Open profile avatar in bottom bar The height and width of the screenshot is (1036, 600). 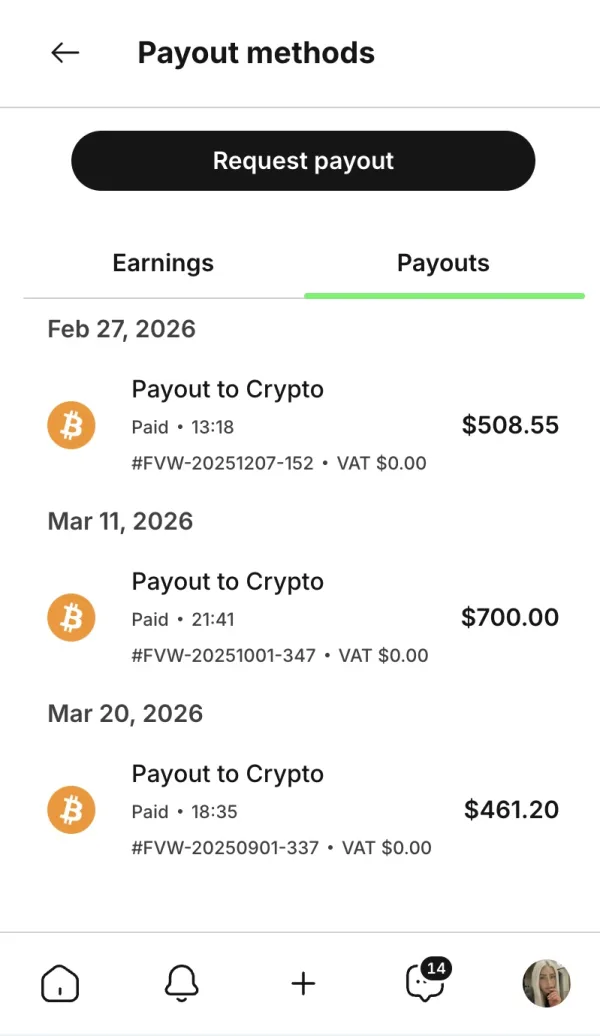[x=546, y=984]
